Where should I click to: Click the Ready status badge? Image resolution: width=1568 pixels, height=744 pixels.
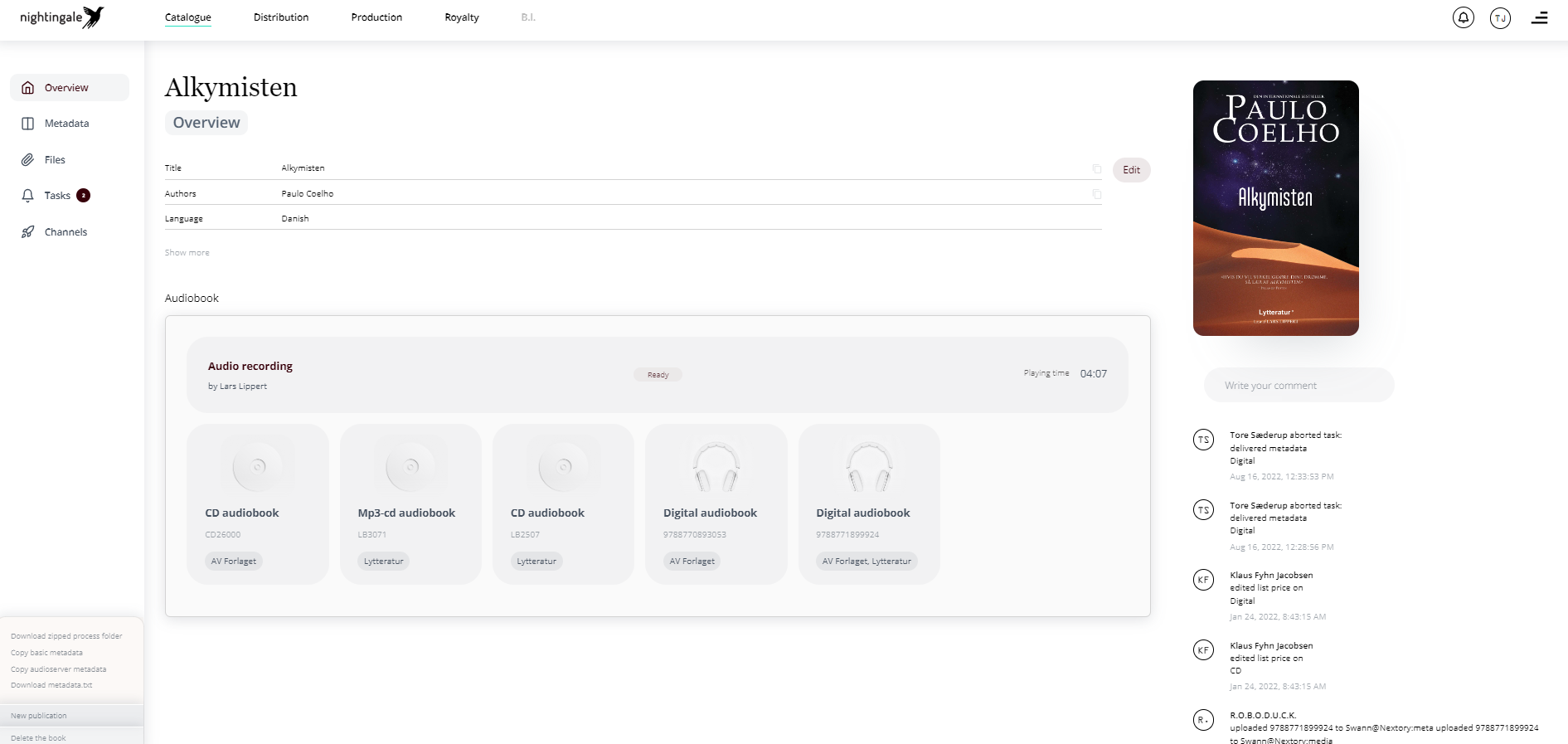click(x=658, y=375)
